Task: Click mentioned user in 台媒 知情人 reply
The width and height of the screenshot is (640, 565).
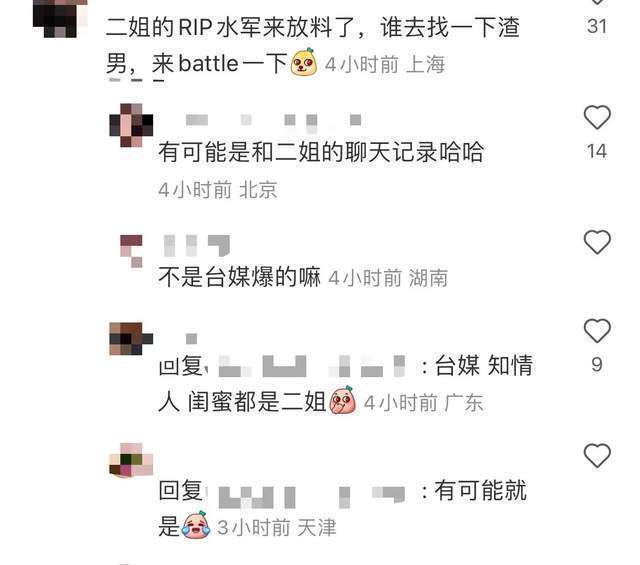Action: pos(312,366)
